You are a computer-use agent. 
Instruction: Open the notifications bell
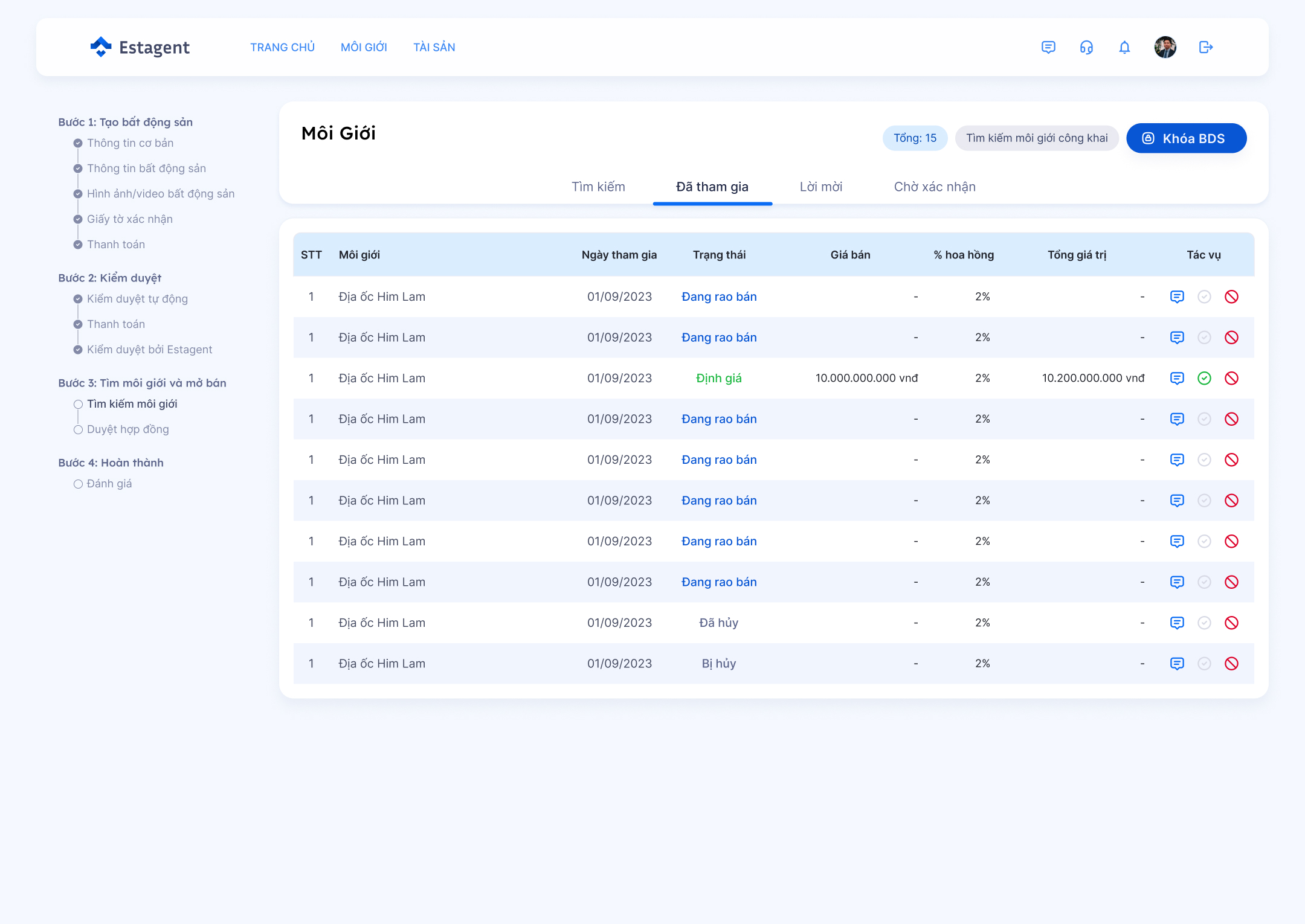(x=1124, y=47)
